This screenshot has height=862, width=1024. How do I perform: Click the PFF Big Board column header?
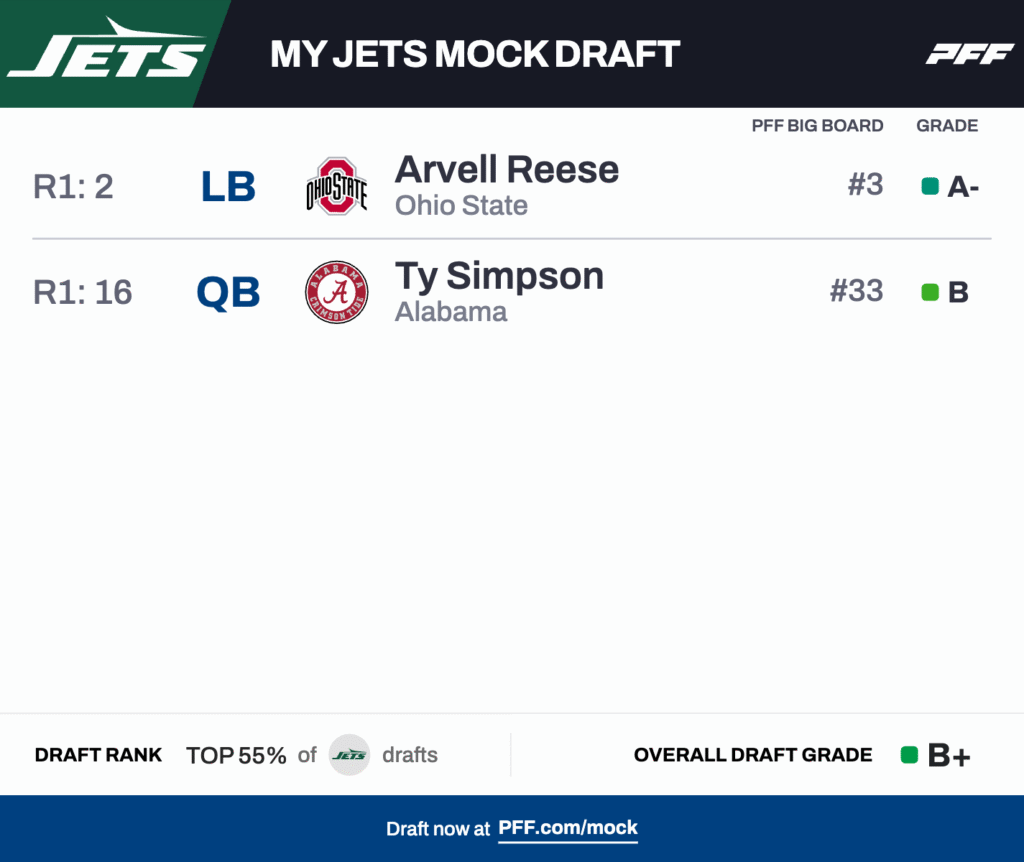pos(817,126)
